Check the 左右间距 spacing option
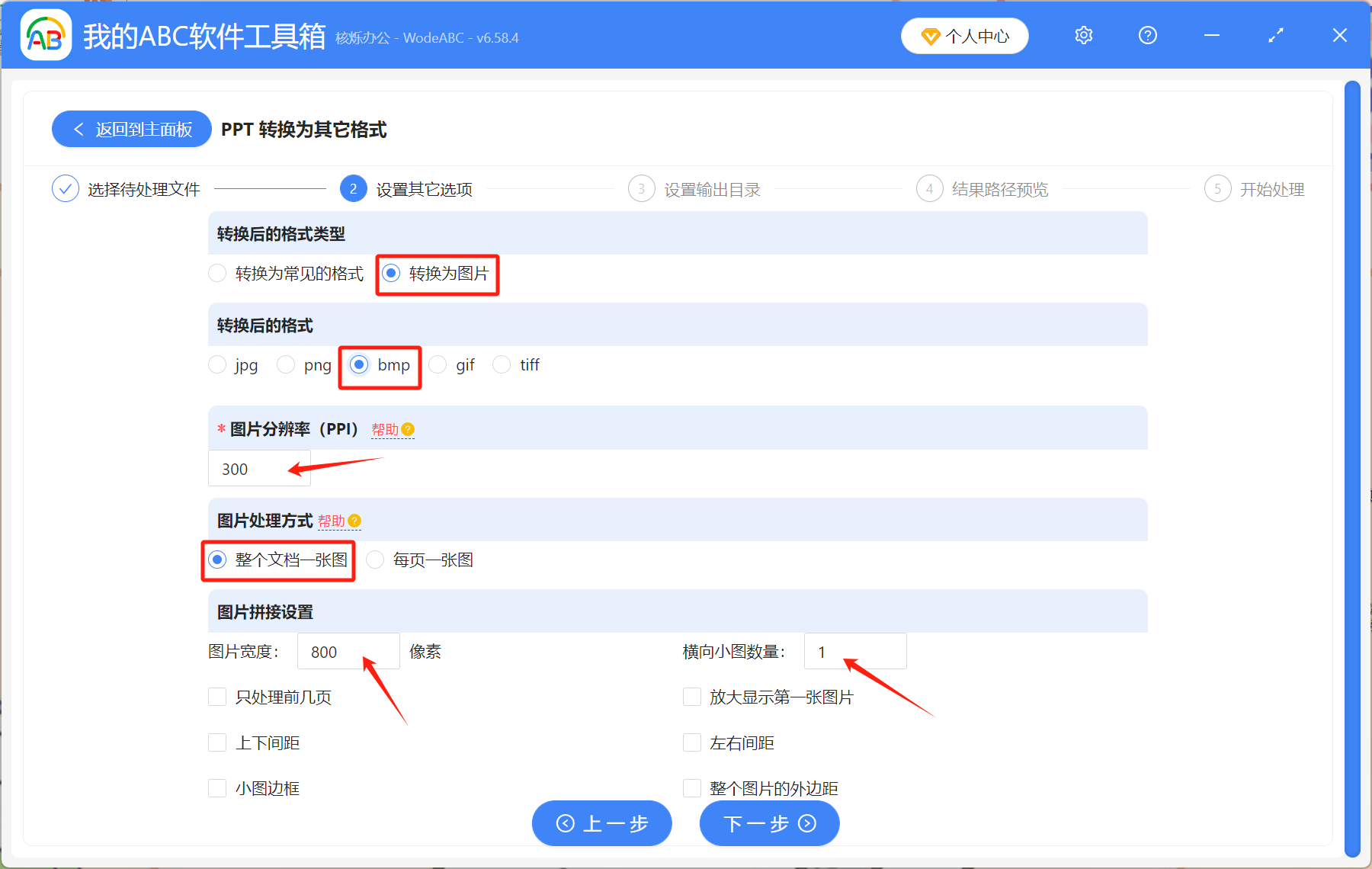Image resolution: width=1372 pixels, height=869 pixels. [691, 742]
